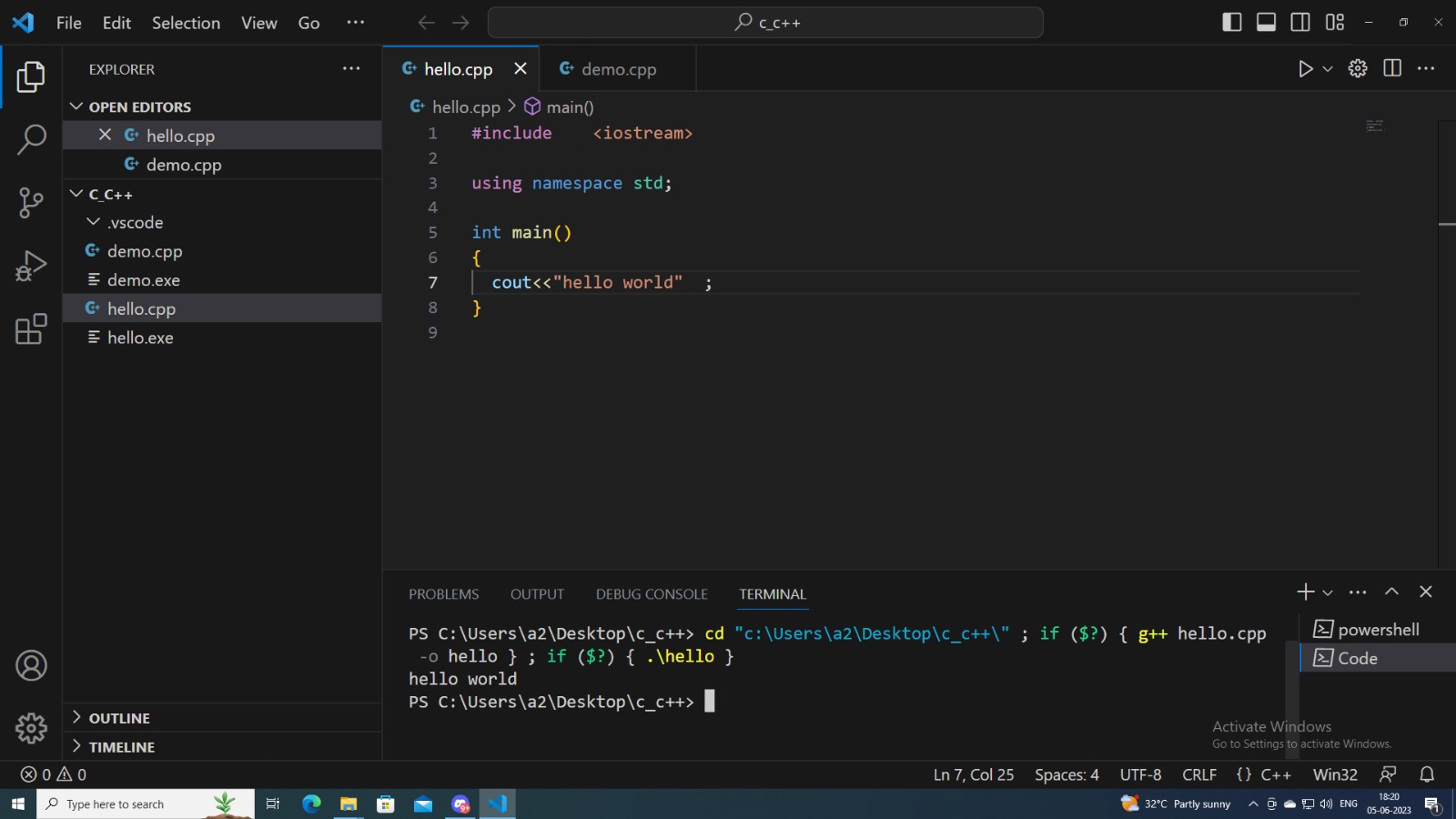Viewport: 1456px width, 819px height.
Task: Open errors and warnings status item
Action: [x=54, y=774]
